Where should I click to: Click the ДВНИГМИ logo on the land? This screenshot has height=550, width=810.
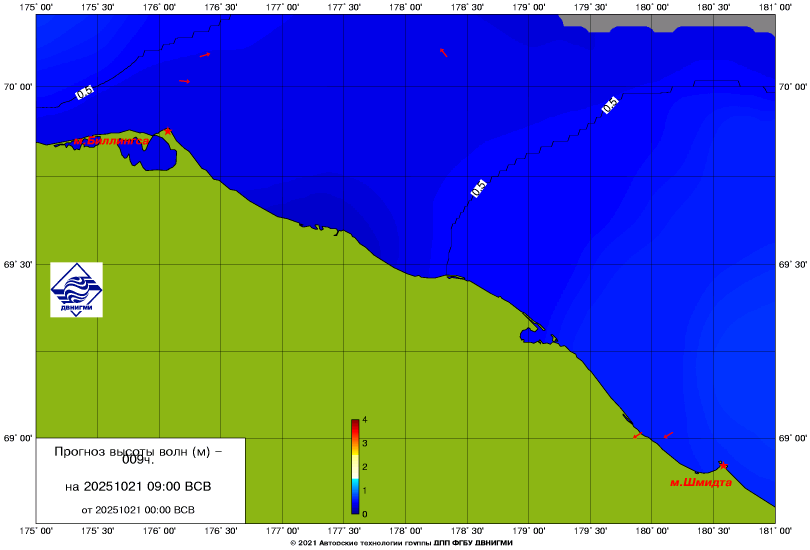coord(77,290)
